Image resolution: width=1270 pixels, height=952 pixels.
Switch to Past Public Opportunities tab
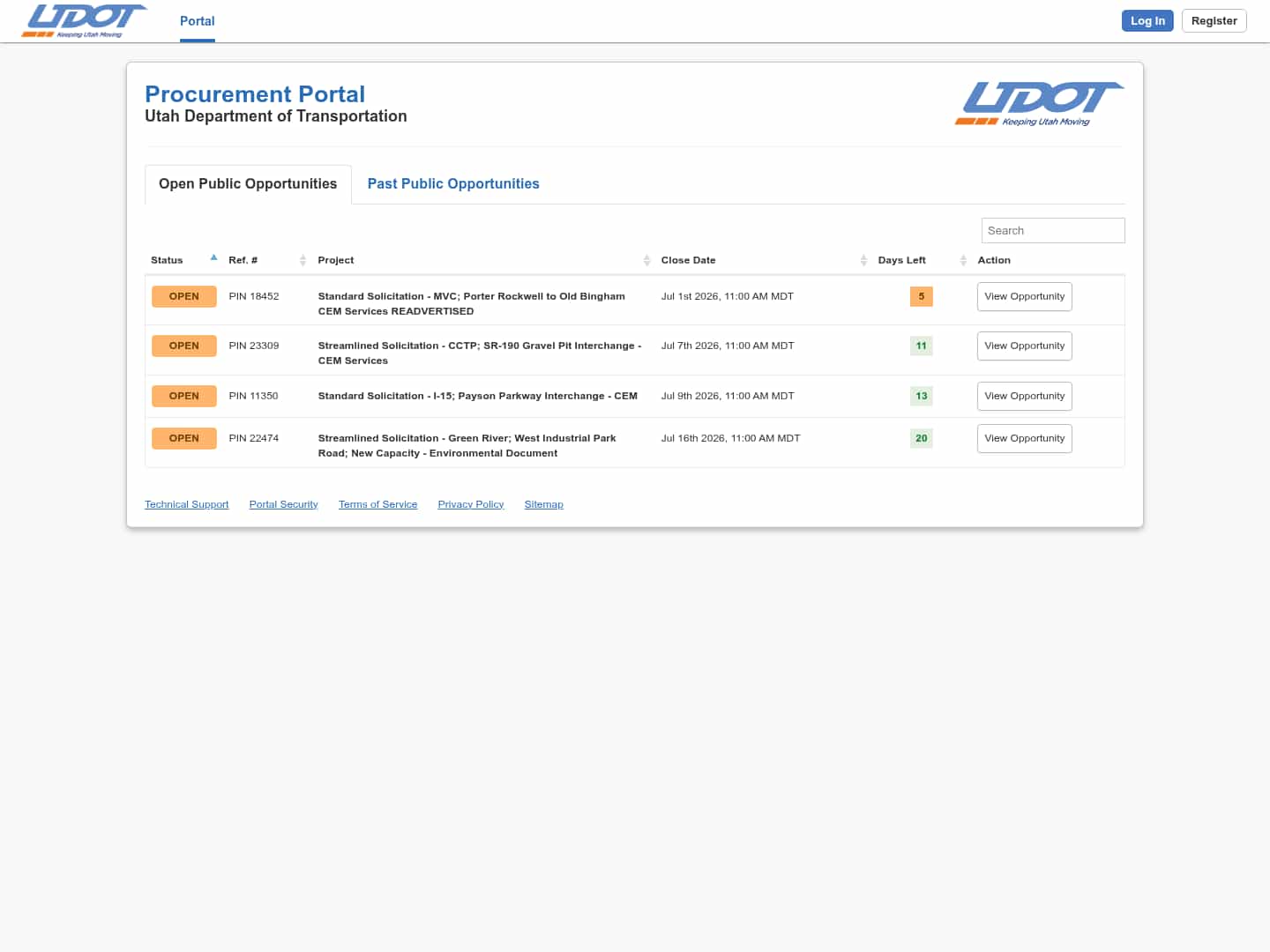click(453, 183)
